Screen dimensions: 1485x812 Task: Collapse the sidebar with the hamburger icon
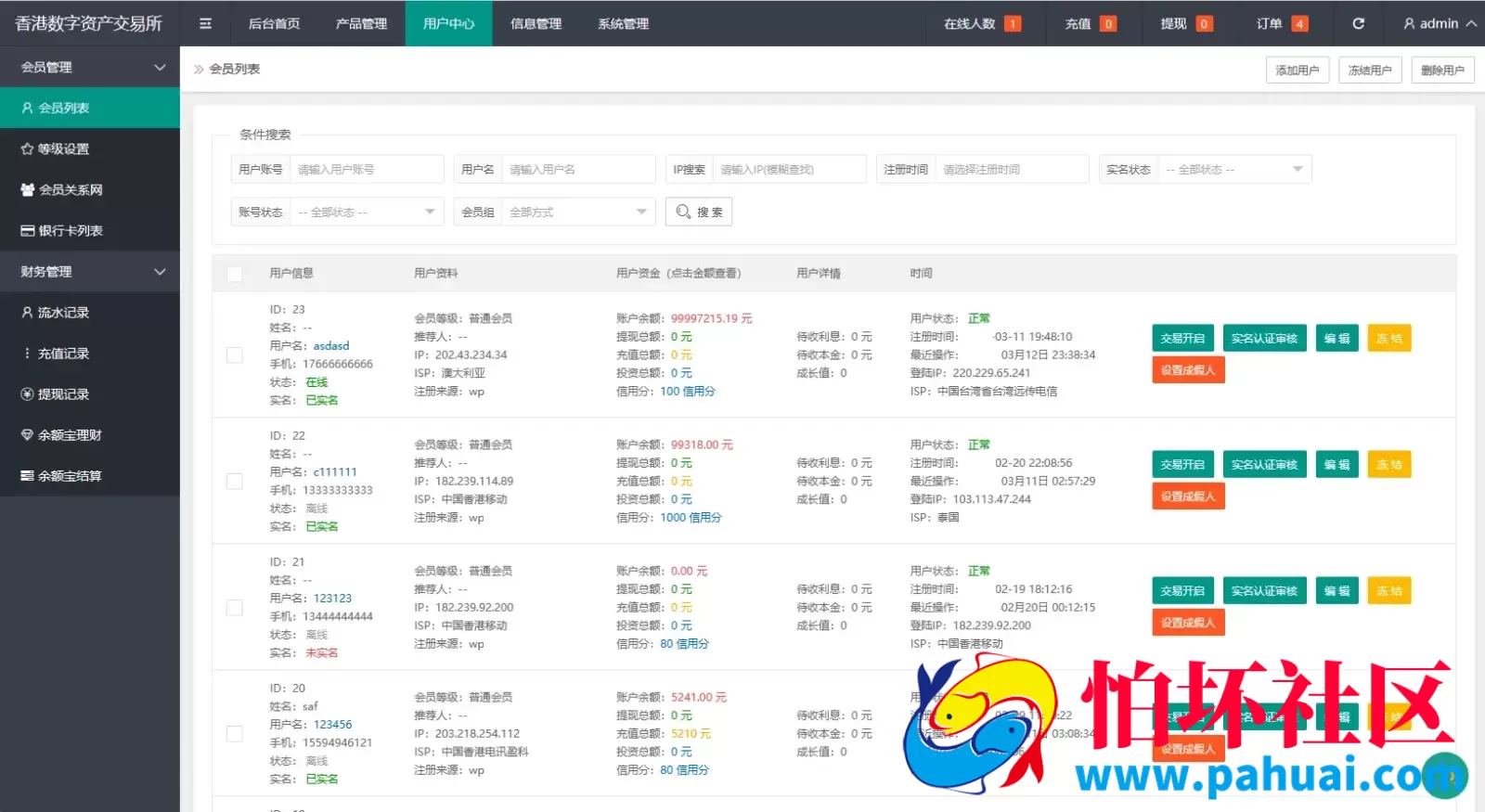[205, 23]
